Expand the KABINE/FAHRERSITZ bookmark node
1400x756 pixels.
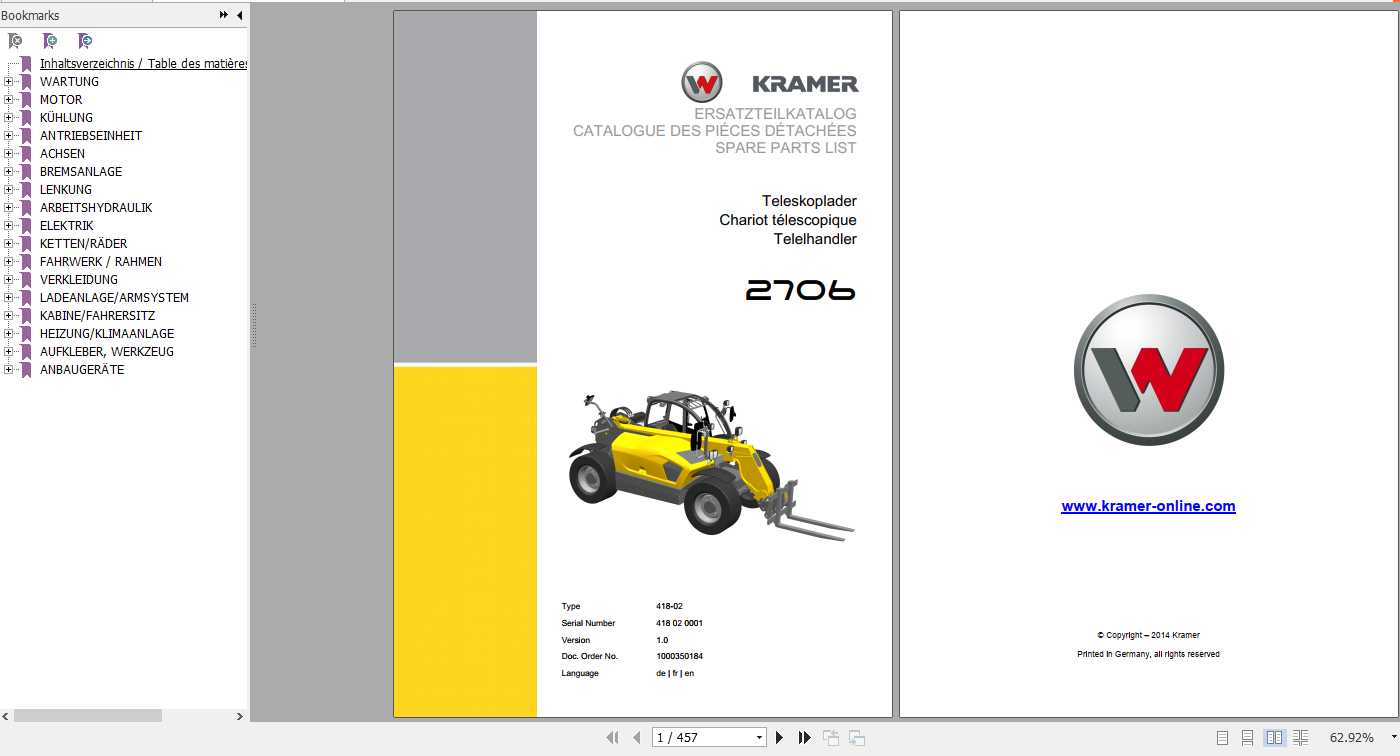(8, 316)
